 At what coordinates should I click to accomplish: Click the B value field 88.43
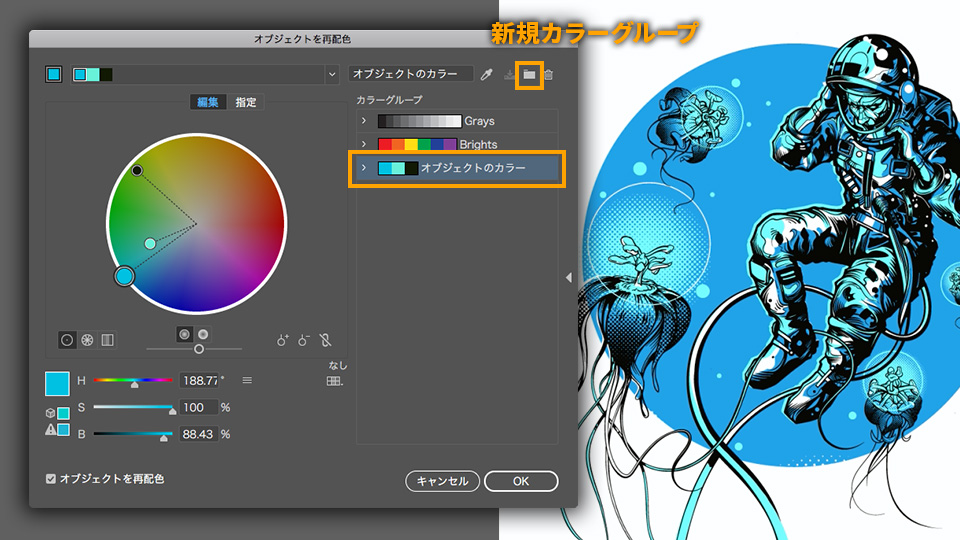click(x=198, y=434)
